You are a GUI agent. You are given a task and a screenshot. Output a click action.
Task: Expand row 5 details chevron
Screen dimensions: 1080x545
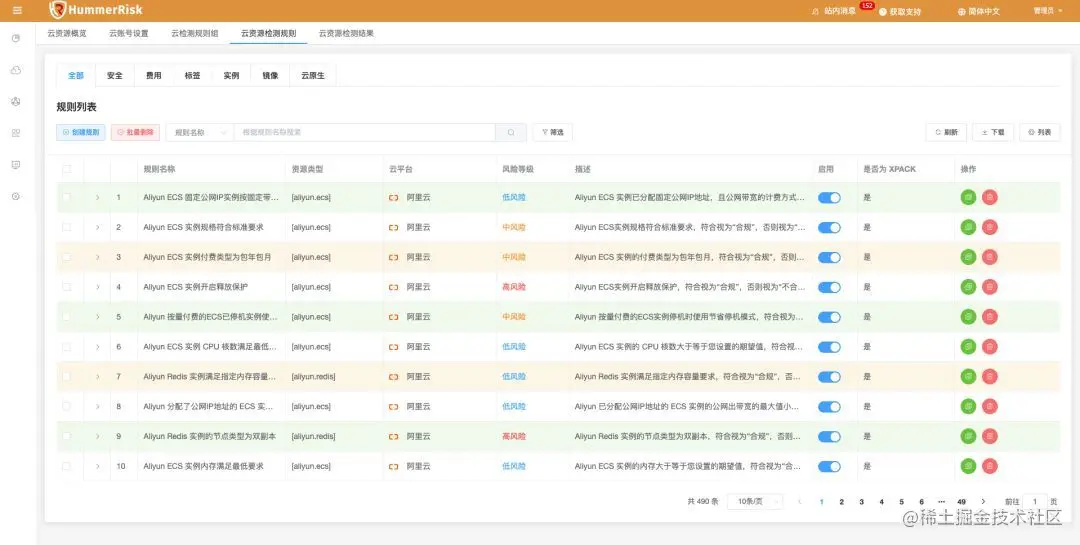pos(97,317)
